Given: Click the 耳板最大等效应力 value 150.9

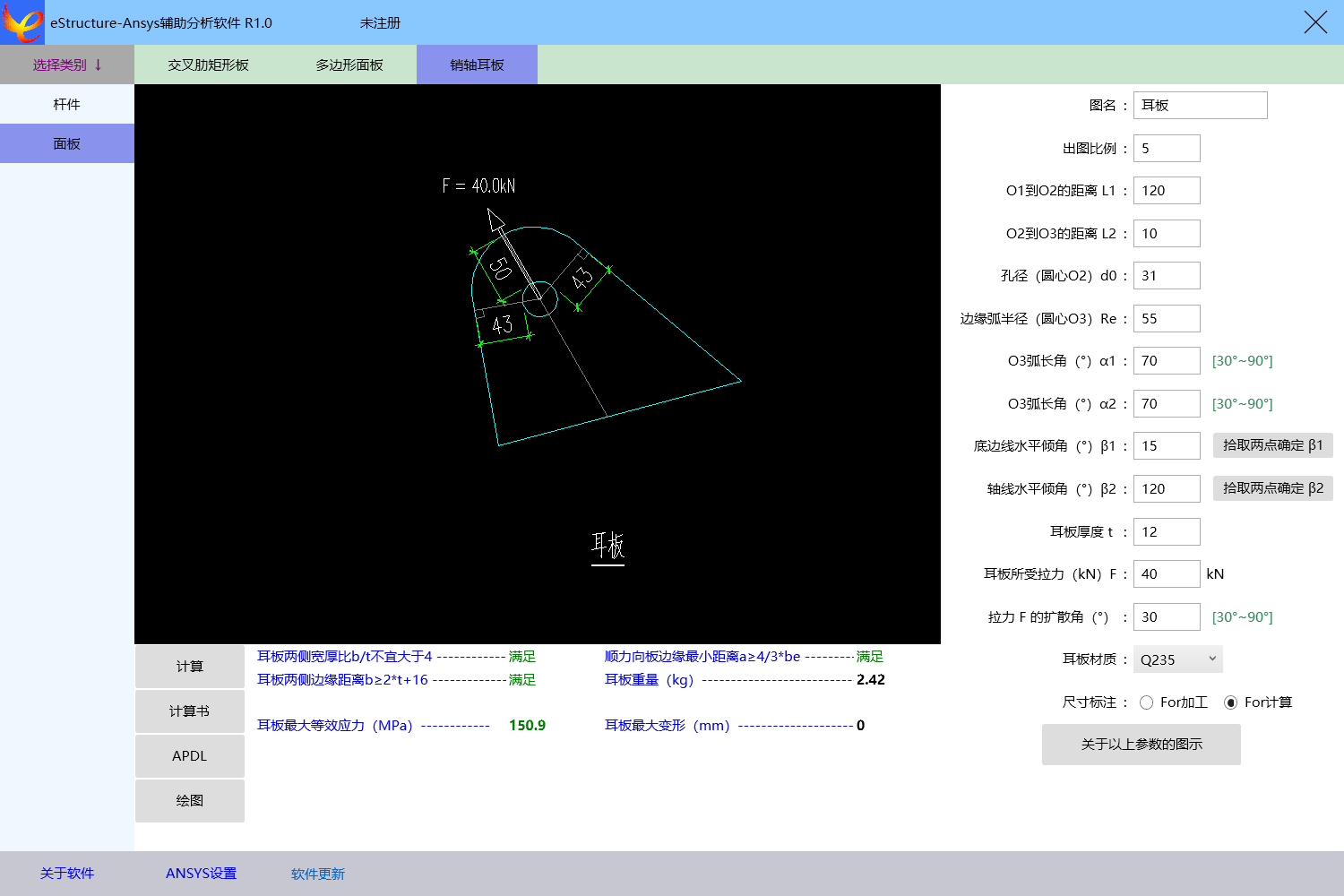Looking at the screenshot, I should tap(527, 726).
